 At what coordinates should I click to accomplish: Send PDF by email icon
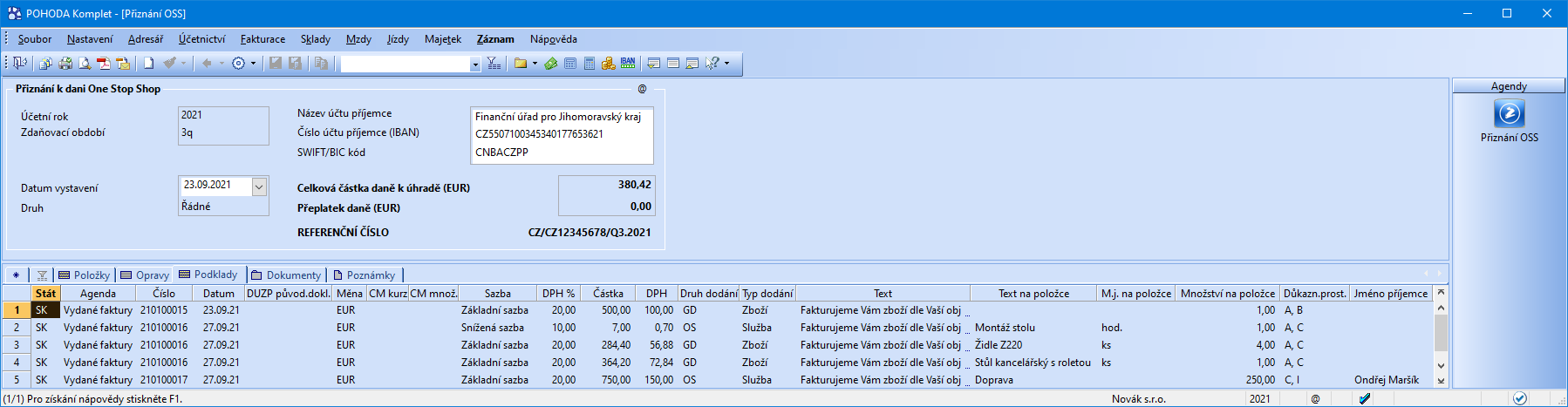tap(123, 63)
